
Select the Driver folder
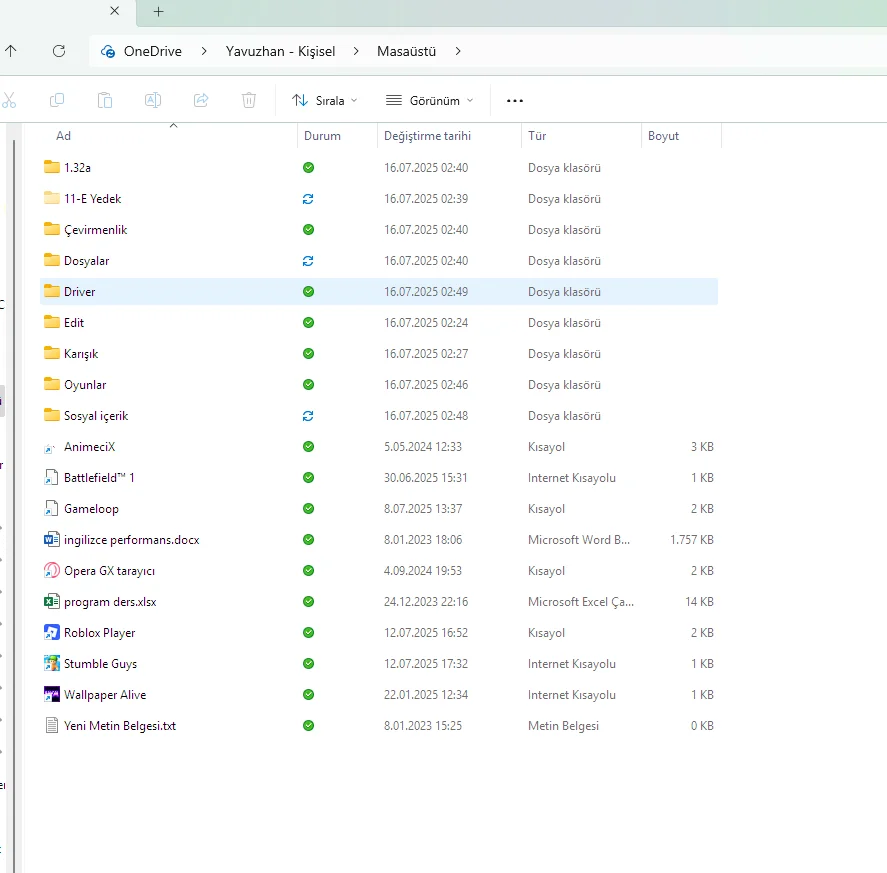[x=80, y=292]
